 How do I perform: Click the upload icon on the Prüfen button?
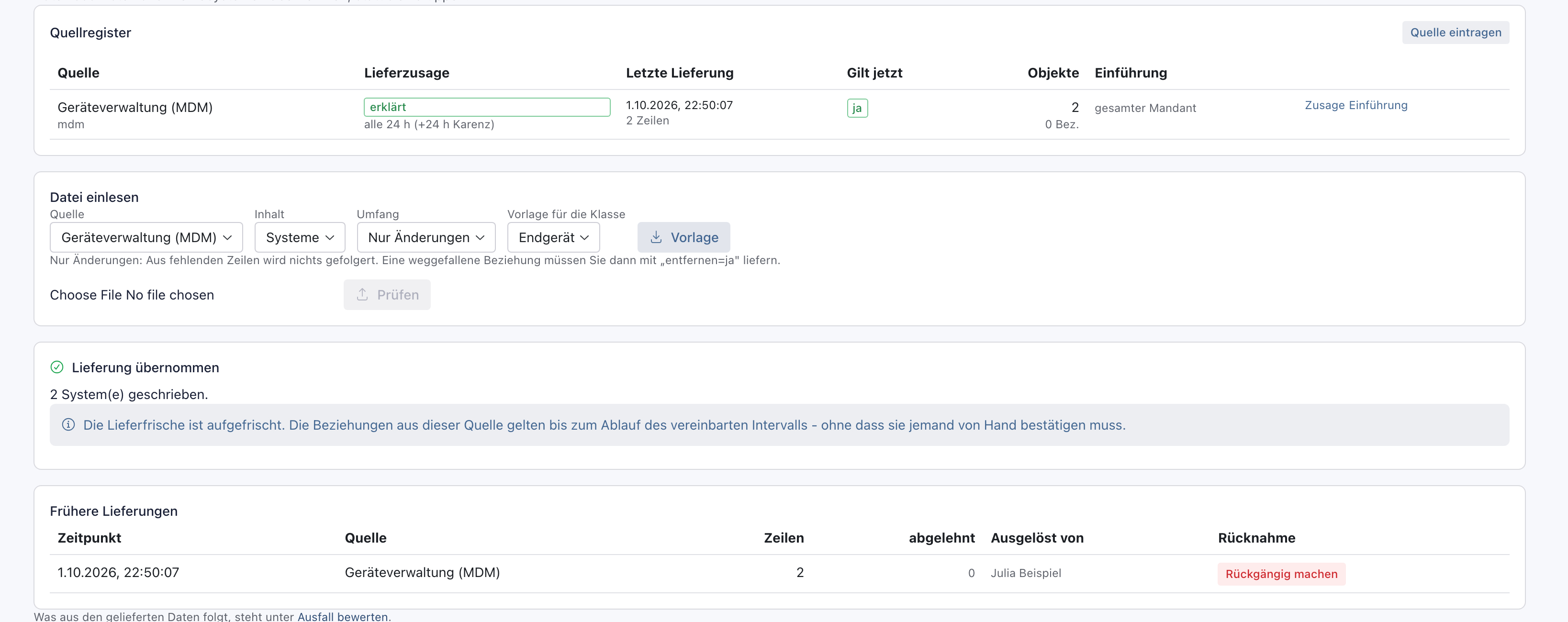click(x=362, y=294)
